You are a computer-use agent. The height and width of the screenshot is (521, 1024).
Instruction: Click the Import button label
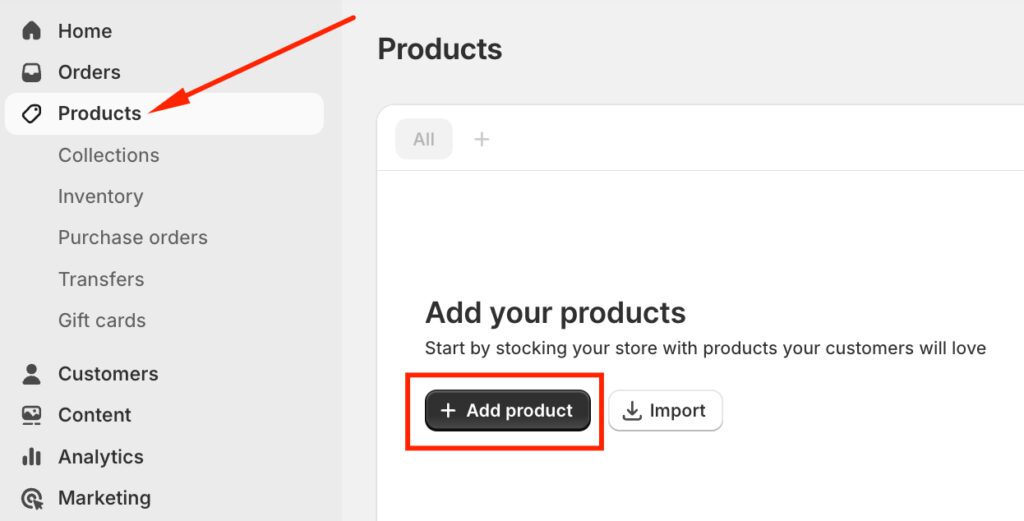coord(677,411)
